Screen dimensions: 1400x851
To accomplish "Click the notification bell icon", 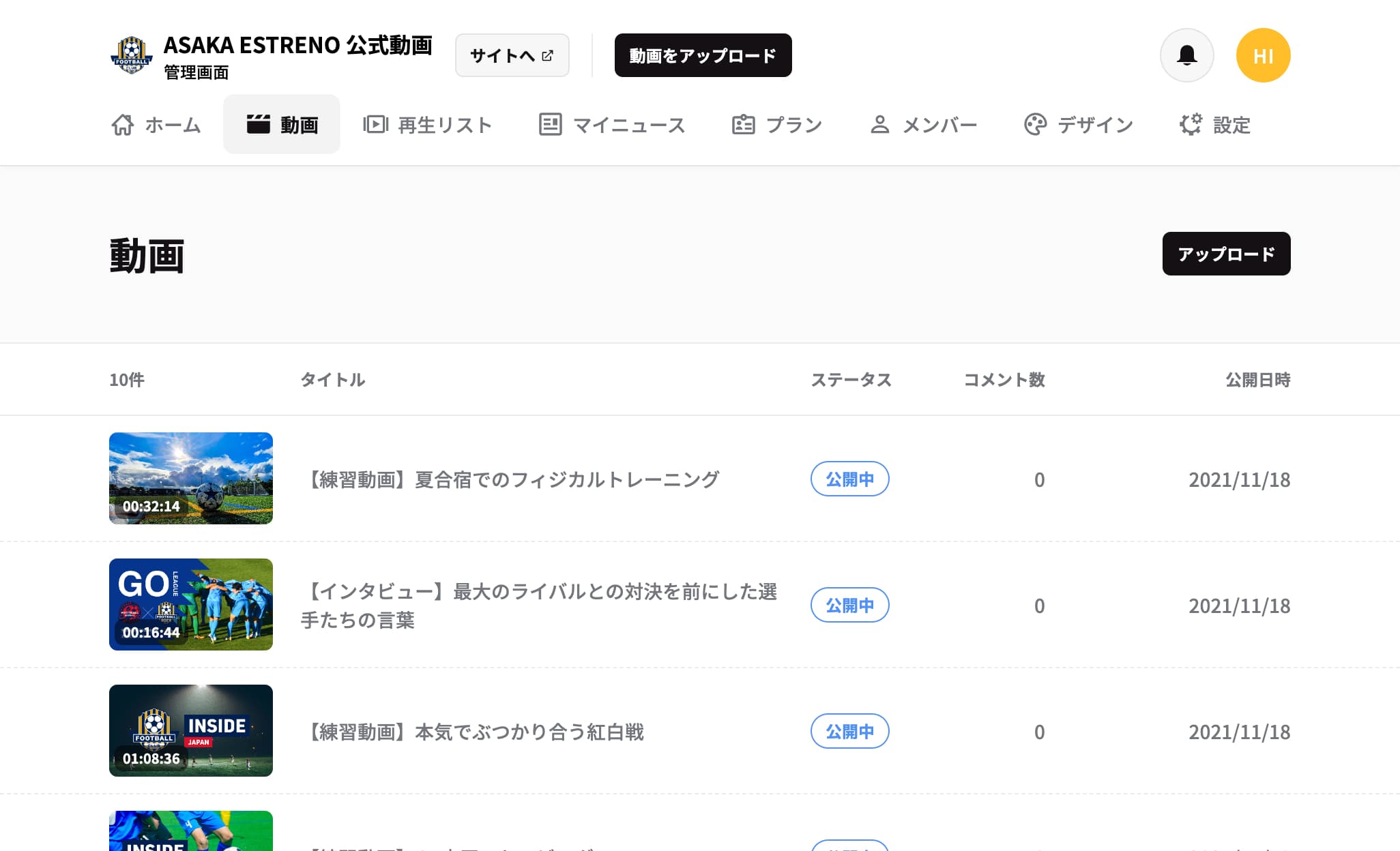I will (x=1186, y=55).
